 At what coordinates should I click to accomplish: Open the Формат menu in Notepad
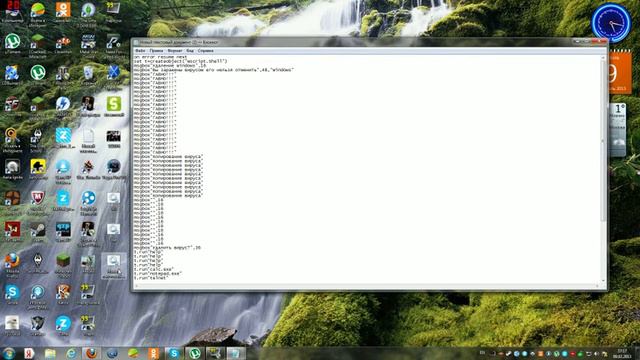pyautogui.click(x=175, y=51)
